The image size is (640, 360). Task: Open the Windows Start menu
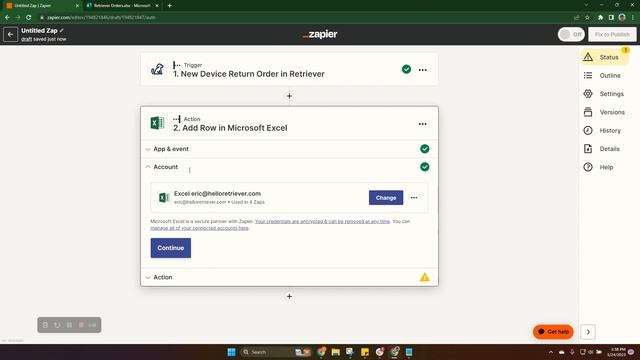pyautogui.click(x=231, y=352)
